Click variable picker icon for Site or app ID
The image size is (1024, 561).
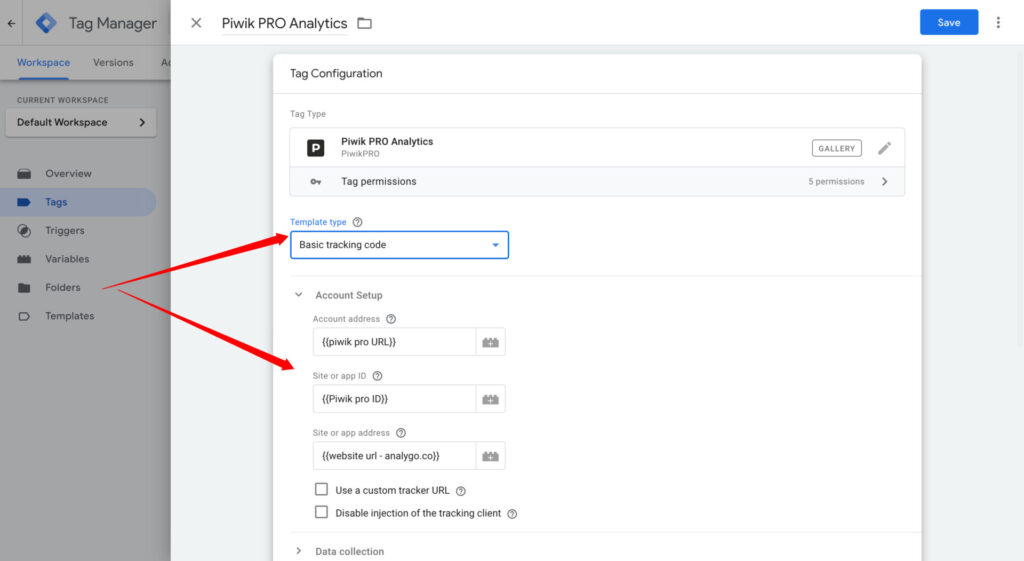(490, 399)
